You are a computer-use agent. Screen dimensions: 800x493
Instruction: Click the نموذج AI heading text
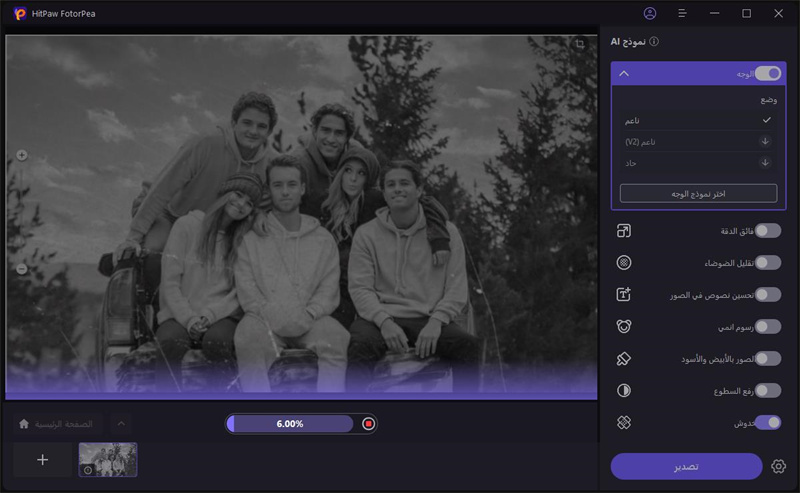628,41
